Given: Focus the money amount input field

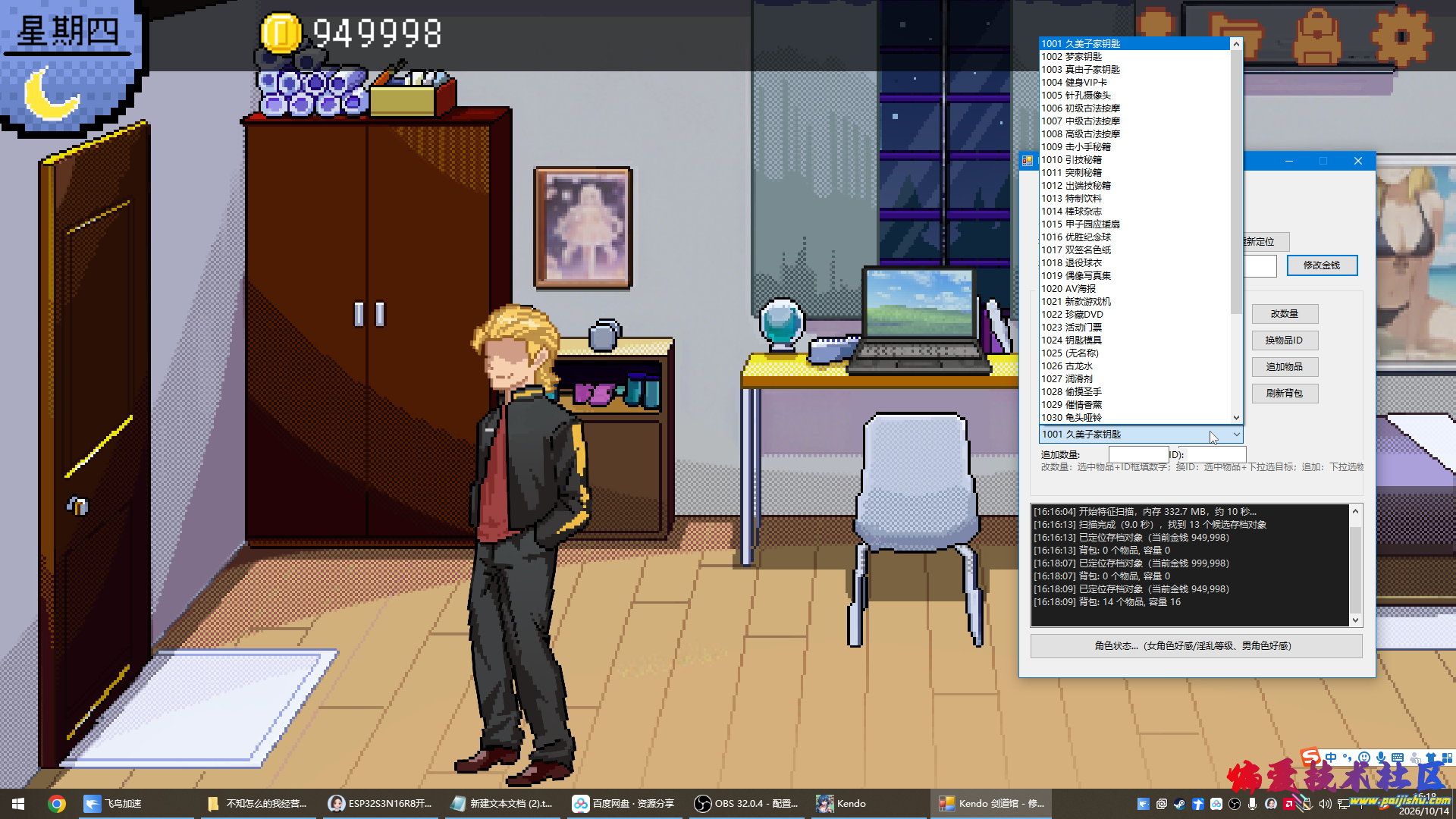Looking at the screenshot, I should click(1260, 266).
